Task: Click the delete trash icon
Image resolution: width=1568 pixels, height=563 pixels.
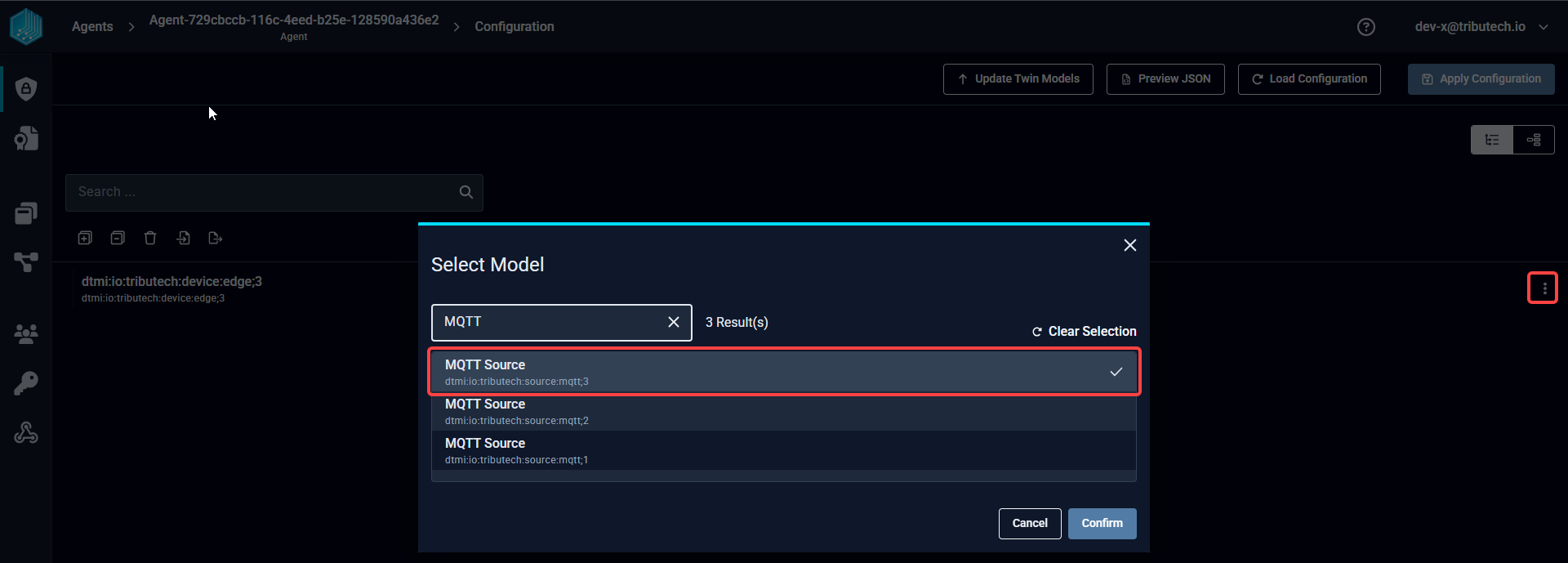Action: coord(150,238)
